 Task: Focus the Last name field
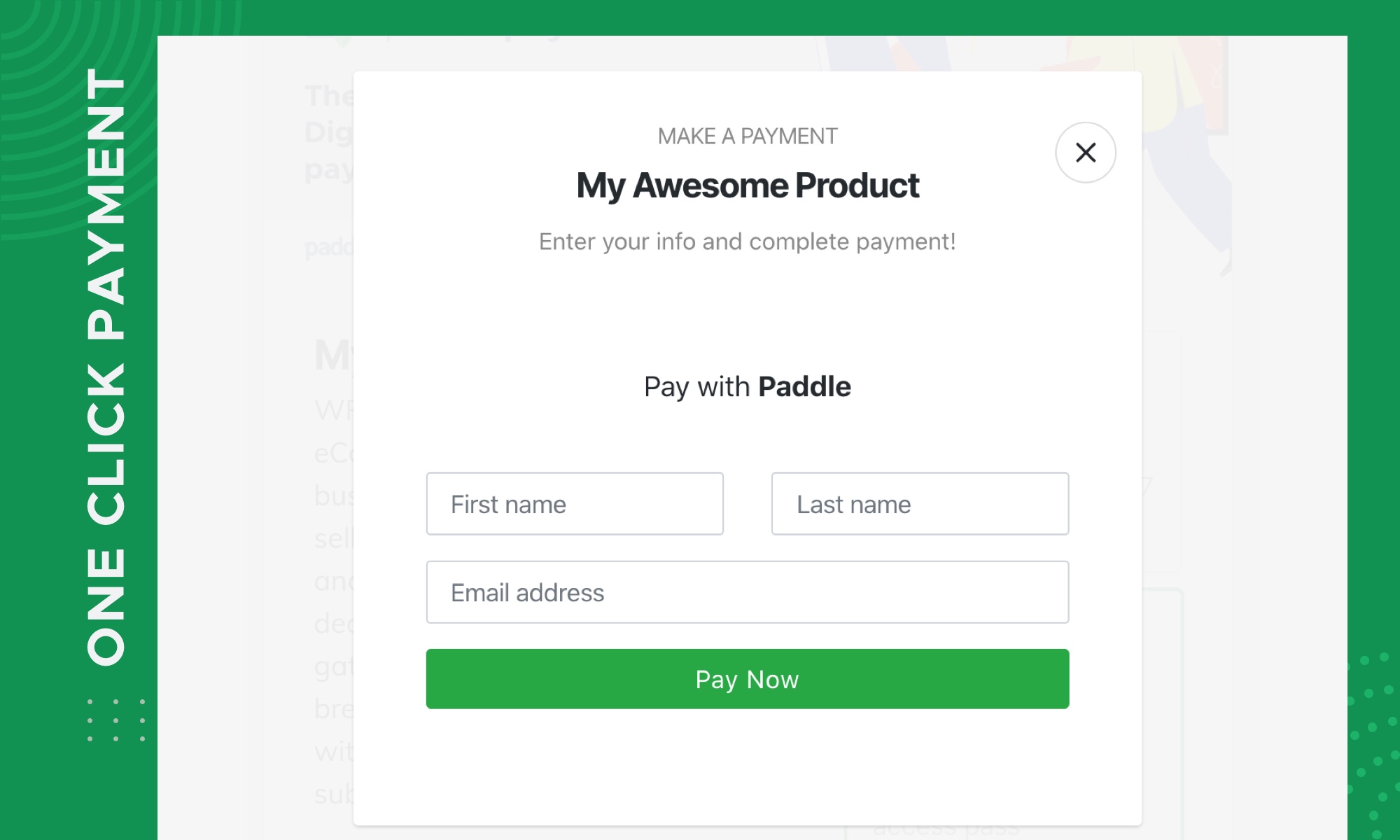(x=920, y=504)
